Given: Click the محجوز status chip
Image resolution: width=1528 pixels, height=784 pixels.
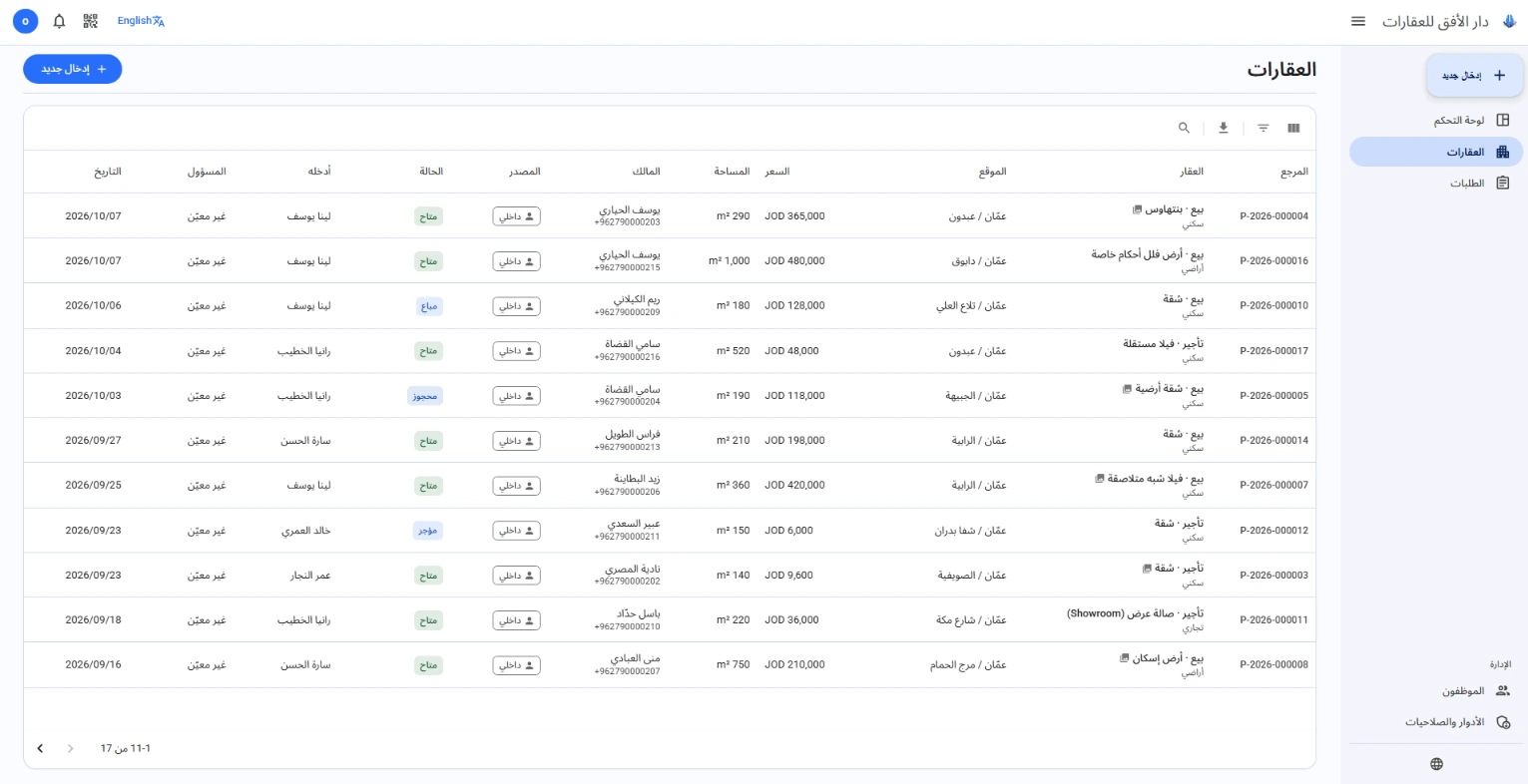Looking at the screenshot, I should [424, 396].
